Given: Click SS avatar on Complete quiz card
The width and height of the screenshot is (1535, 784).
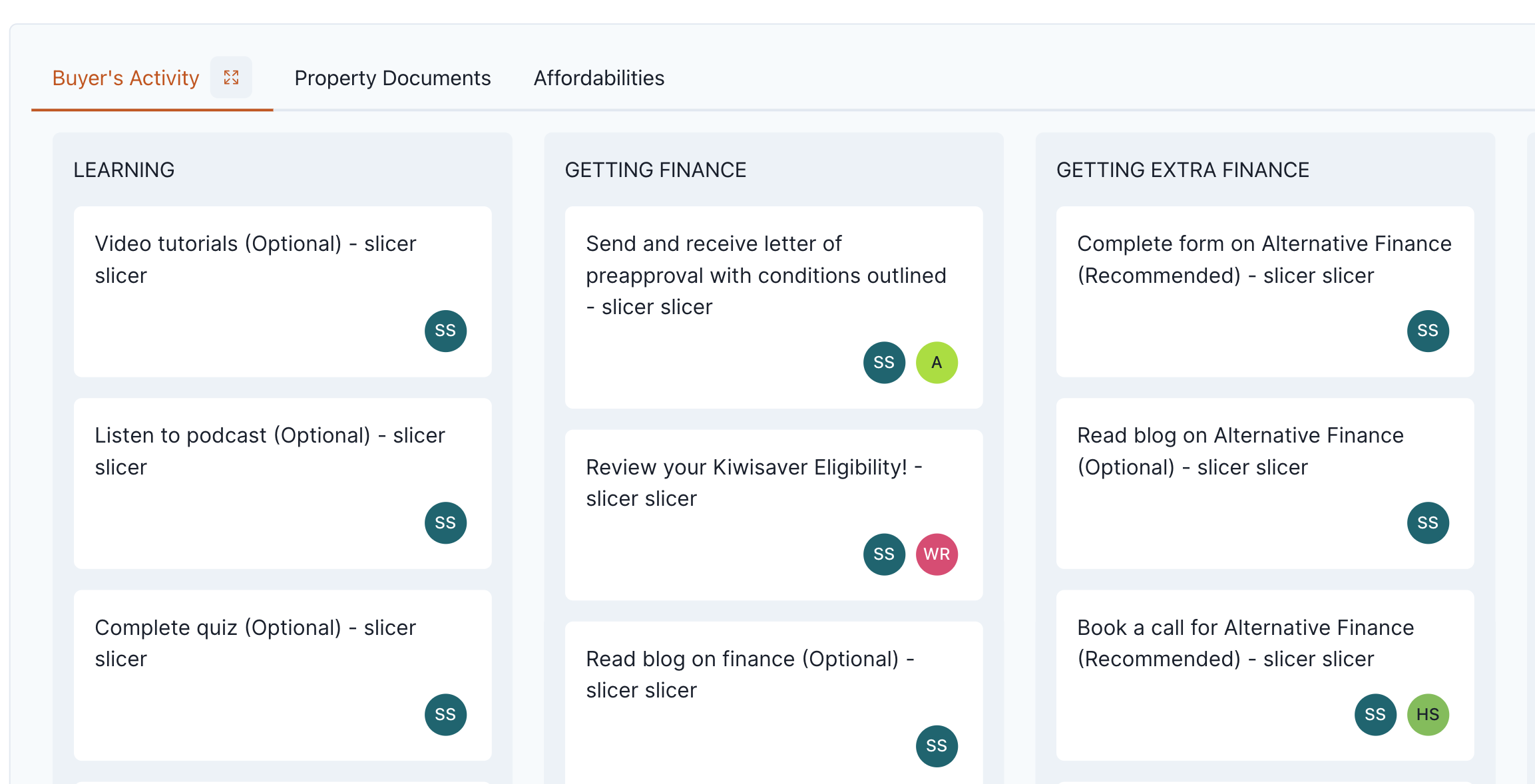Looking at the screenshot, I should 445,715.
